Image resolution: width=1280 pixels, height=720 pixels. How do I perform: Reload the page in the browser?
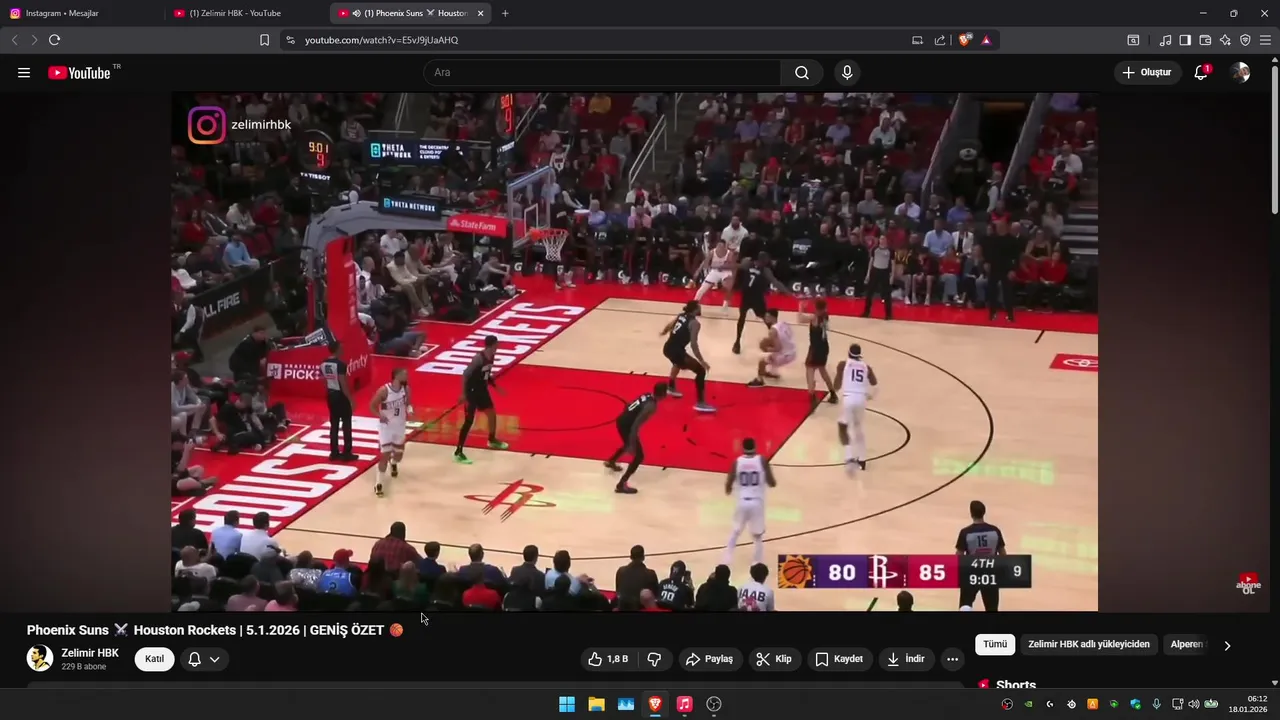pyautogui.click(x=55, y=40)
